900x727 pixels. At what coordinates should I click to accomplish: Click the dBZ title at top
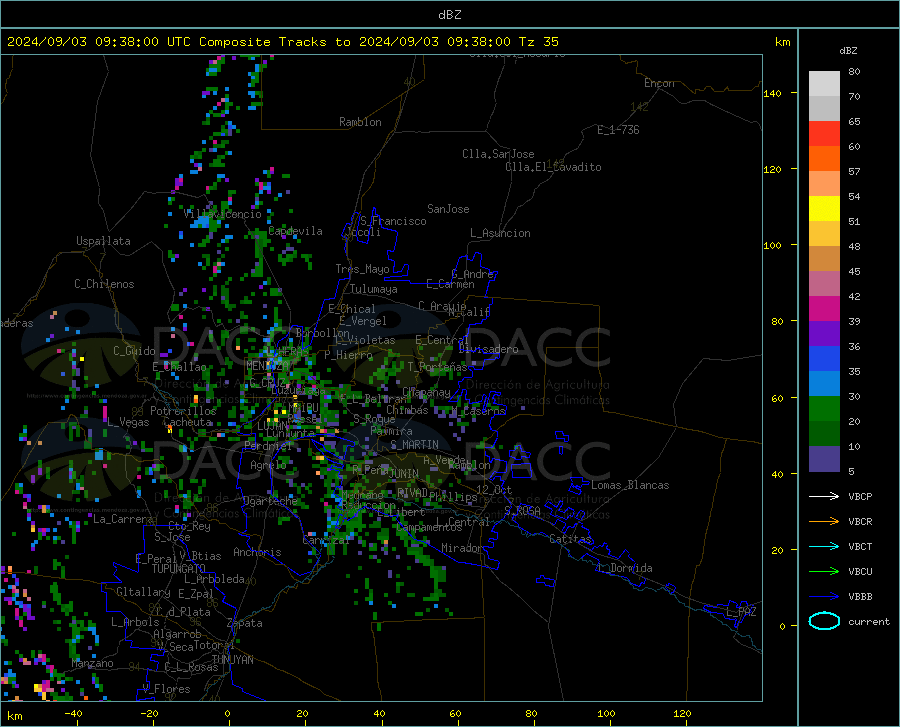(x=449, y=15)
